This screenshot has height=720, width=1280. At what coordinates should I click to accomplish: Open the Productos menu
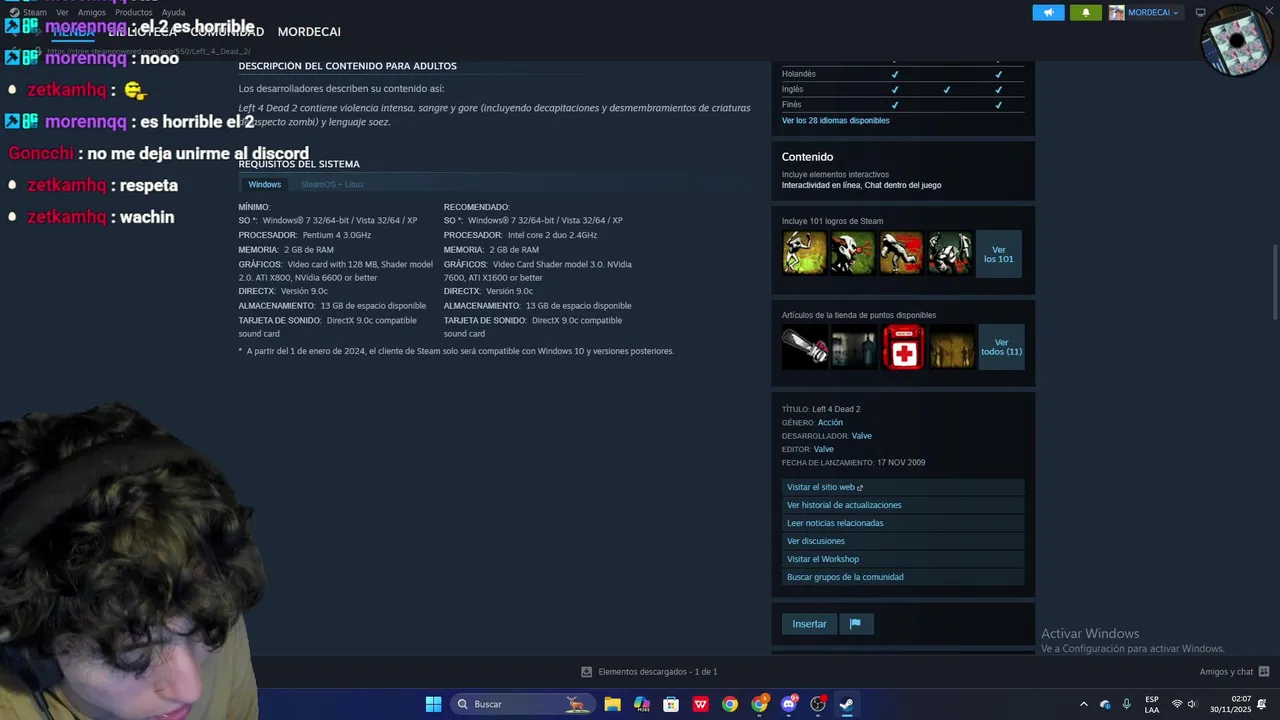(x=134, y=13)
